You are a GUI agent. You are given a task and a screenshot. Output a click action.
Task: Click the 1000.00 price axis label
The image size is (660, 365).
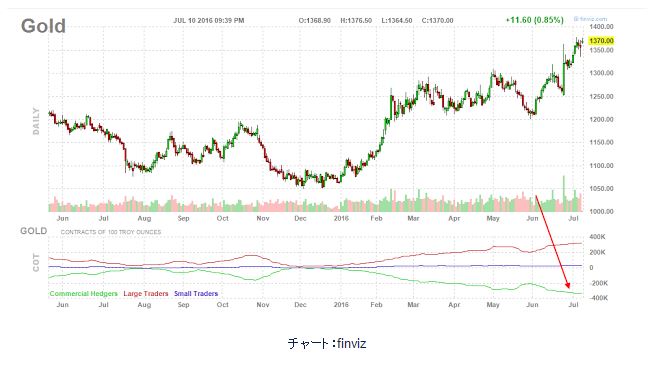pos(601,211)
